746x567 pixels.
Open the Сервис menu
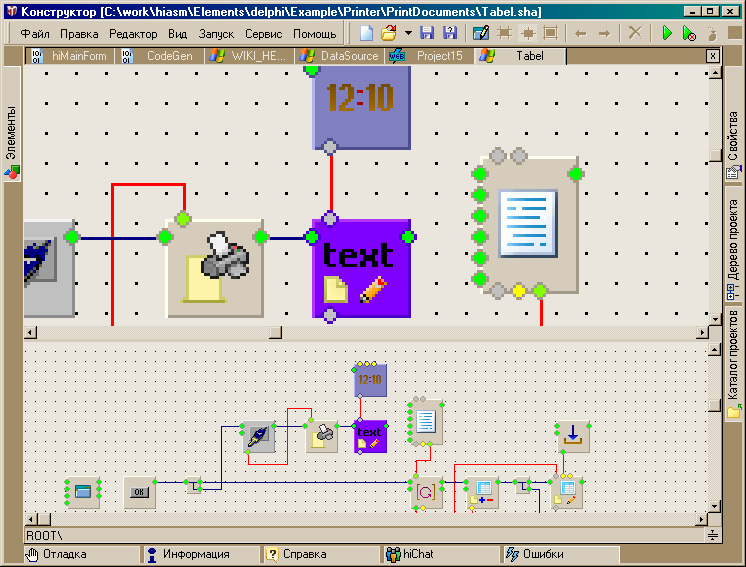tap(263, 34)
